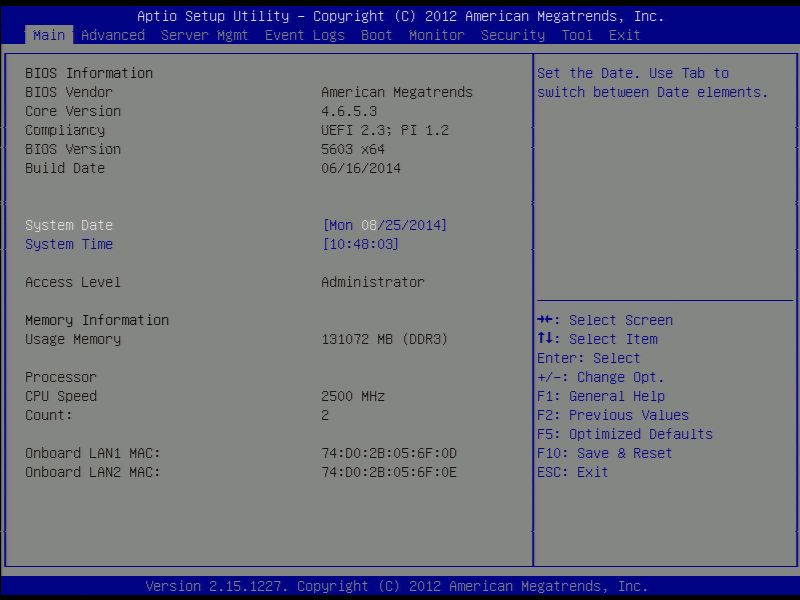The height and width of the screenshot is (600, 800).
Task: Click the Administrator access value
Action: pyautogui.click(x=373, y=282)
